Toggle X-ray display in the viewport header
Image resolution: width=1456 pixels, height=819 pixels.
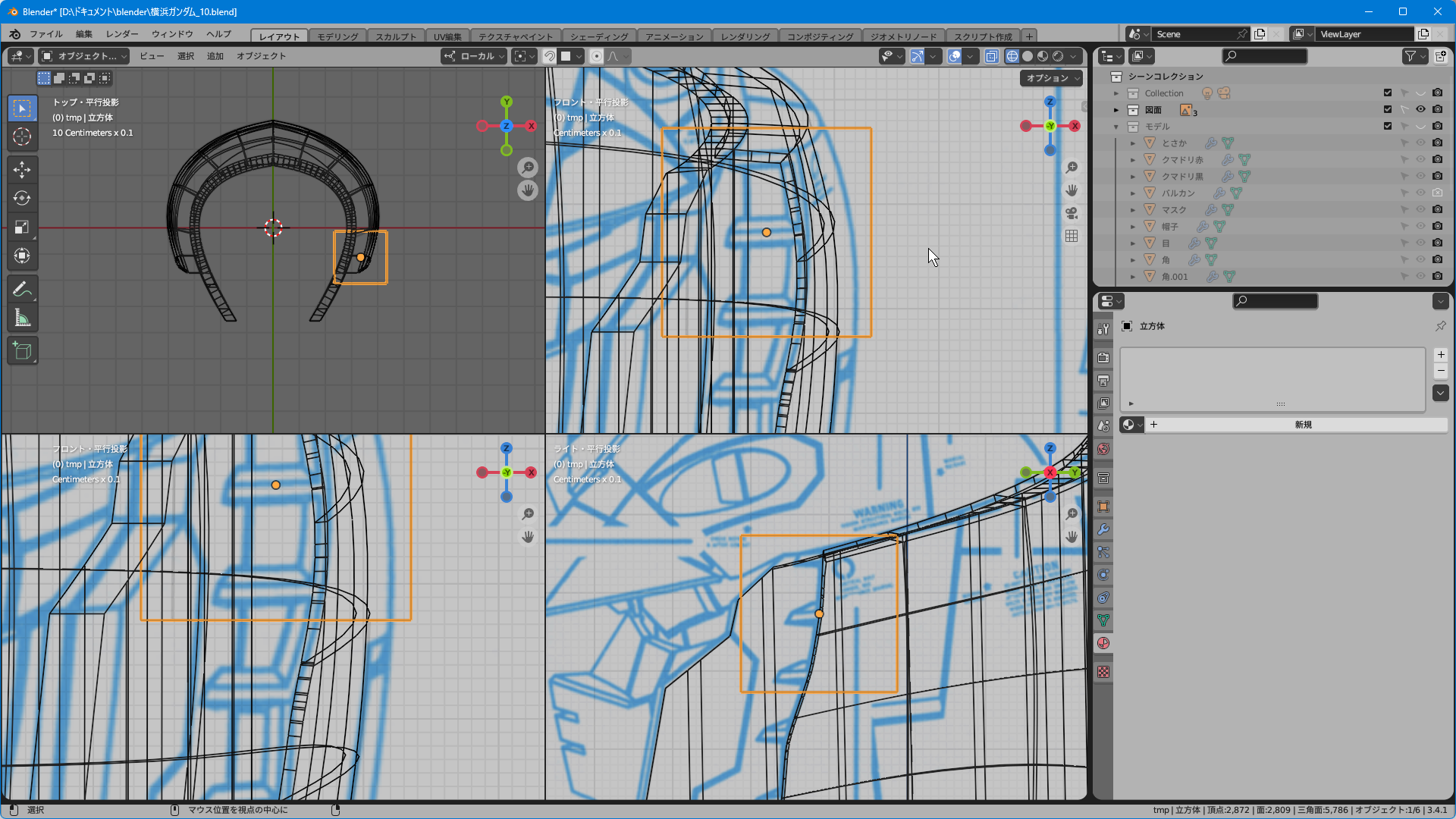991,56
